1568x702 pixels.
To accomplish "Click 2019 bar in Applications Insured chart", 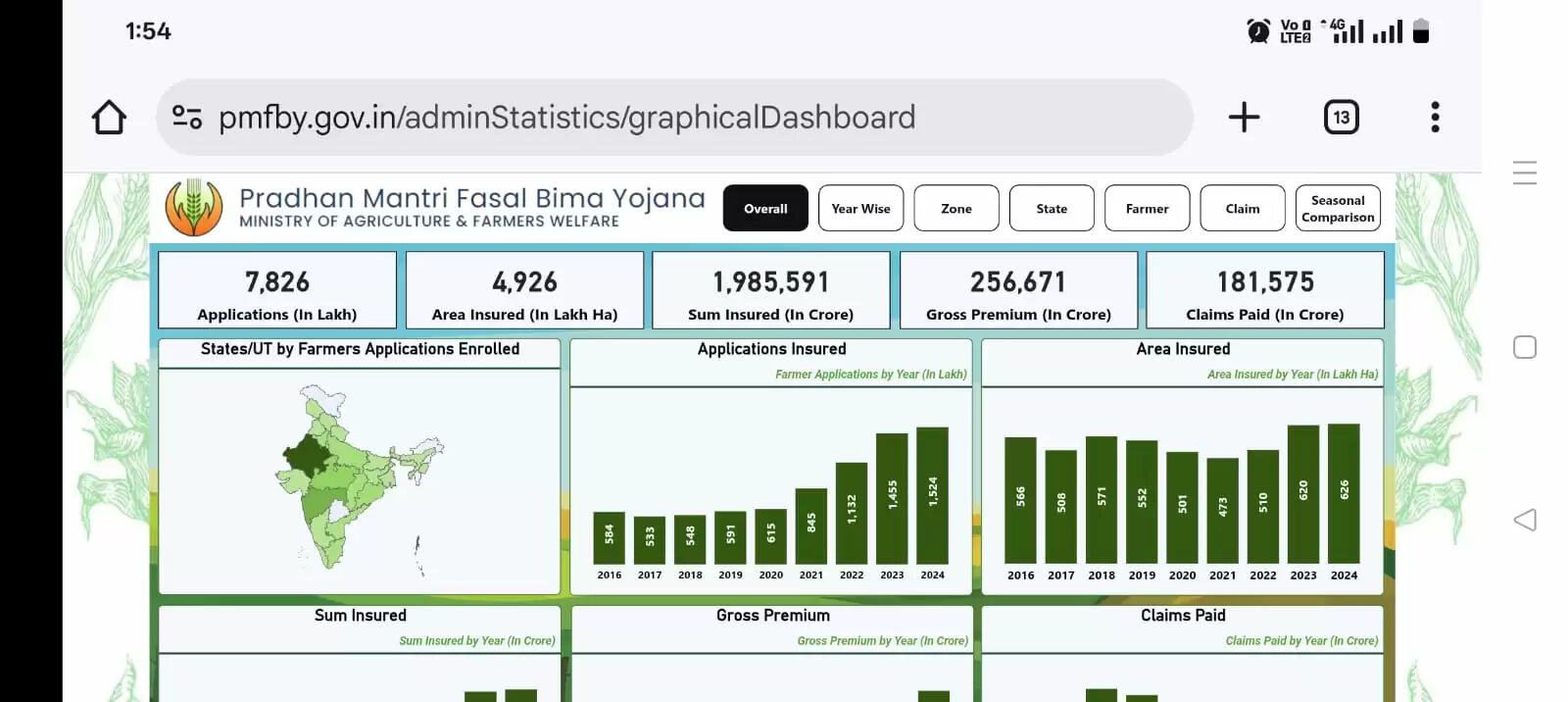I will click(730, 537).
